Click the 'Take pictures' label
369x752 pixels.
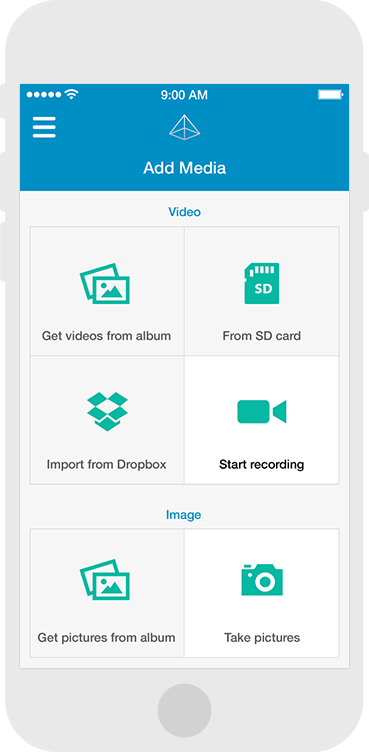pyautogui.click(x=262, y=638)
